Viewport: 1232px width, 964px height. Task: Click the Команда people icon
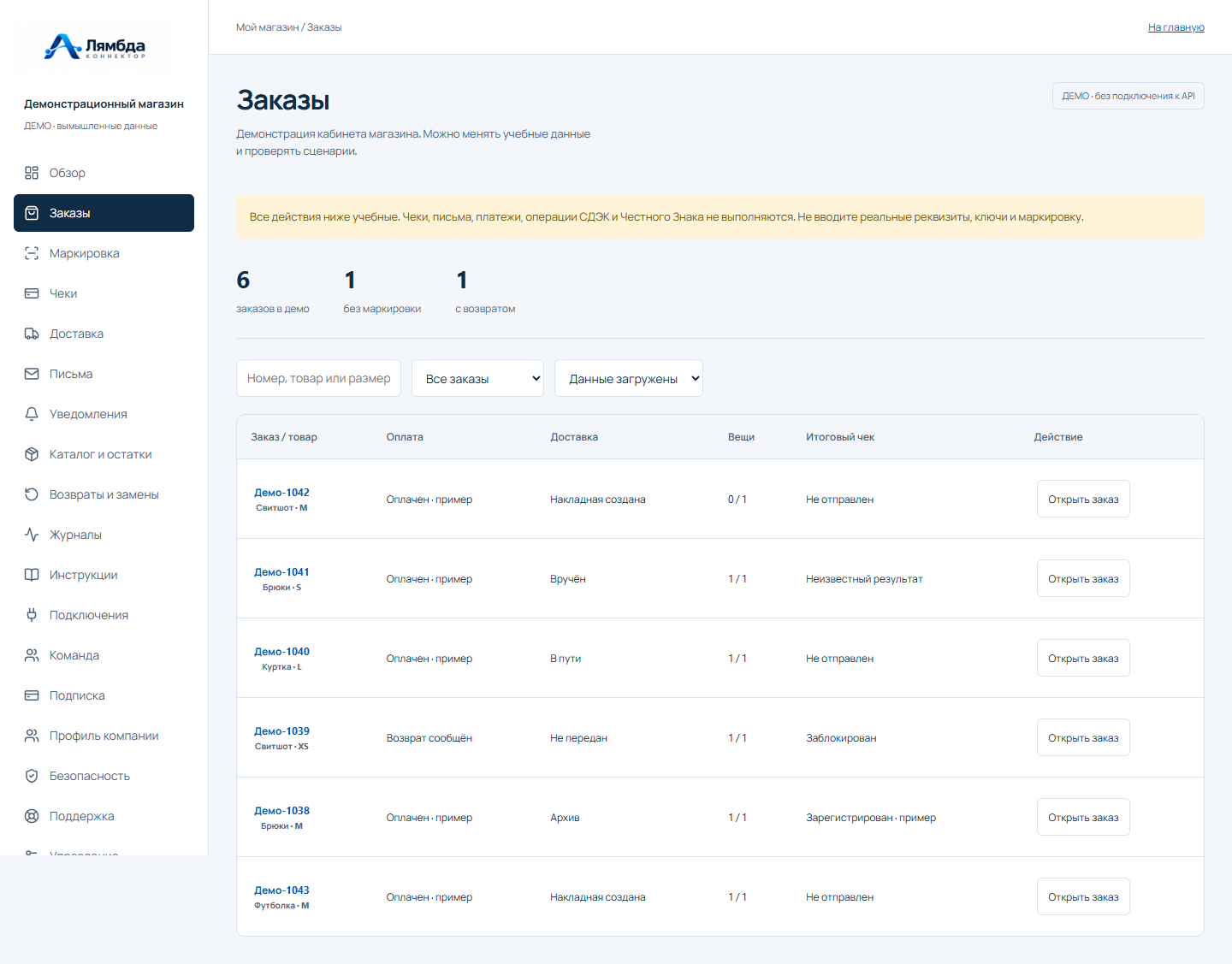(x=32, y=655)
